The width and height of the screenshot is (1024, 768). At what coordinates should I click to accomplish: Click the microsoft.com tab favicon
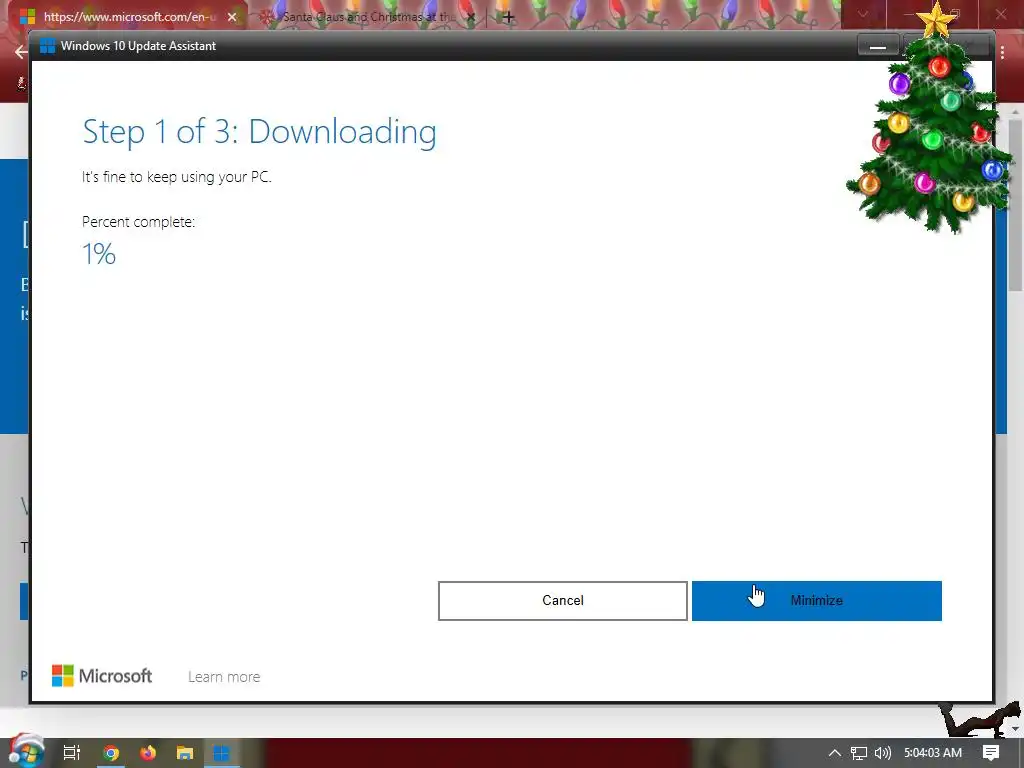coord(27,17)
